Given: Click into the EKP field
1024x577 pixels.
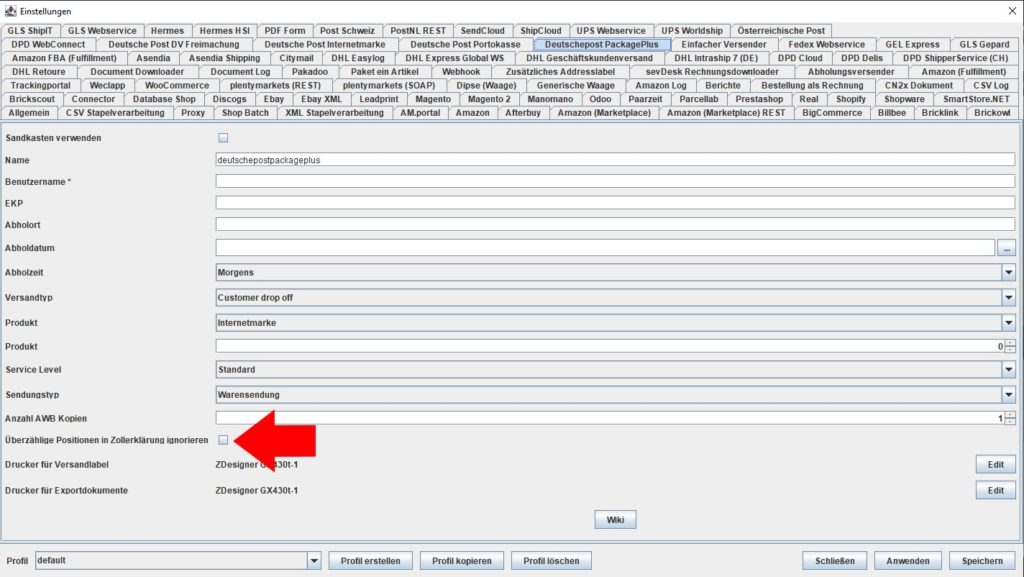Looking at the screenshot, I should (x=615, y=203).
